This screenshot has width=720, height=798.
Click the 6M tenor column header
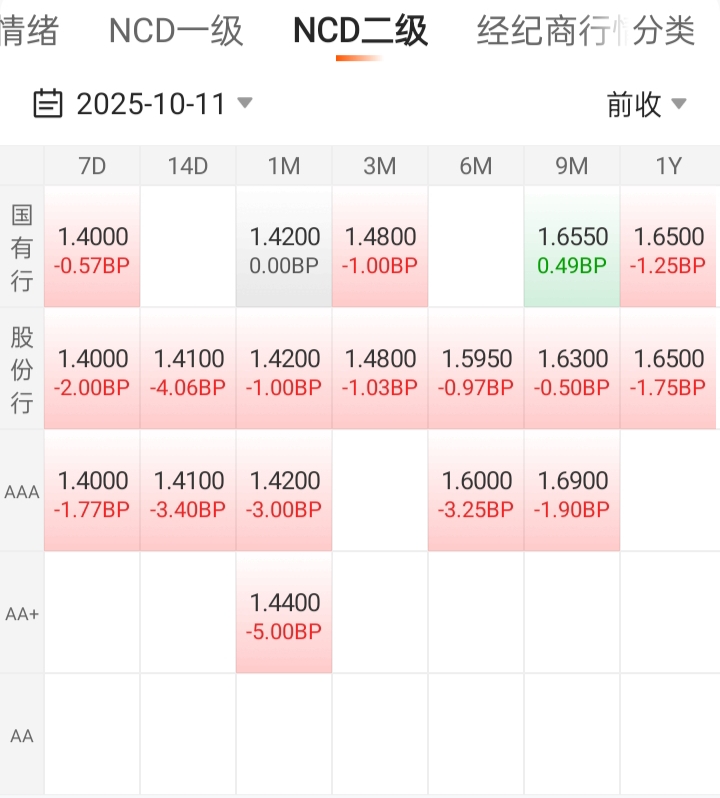pos(476,166)
